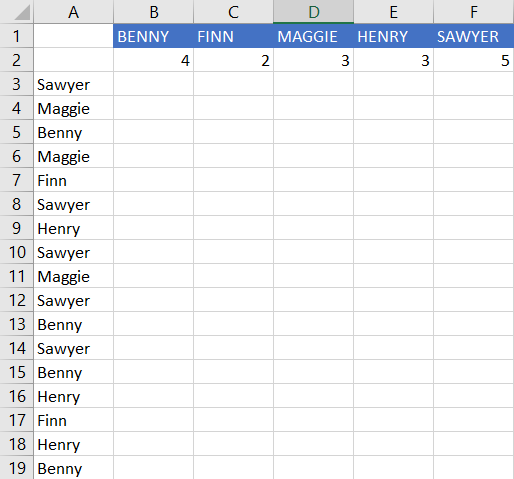
Task: Select cell C2 containing 2
Action: coord(233,60)
